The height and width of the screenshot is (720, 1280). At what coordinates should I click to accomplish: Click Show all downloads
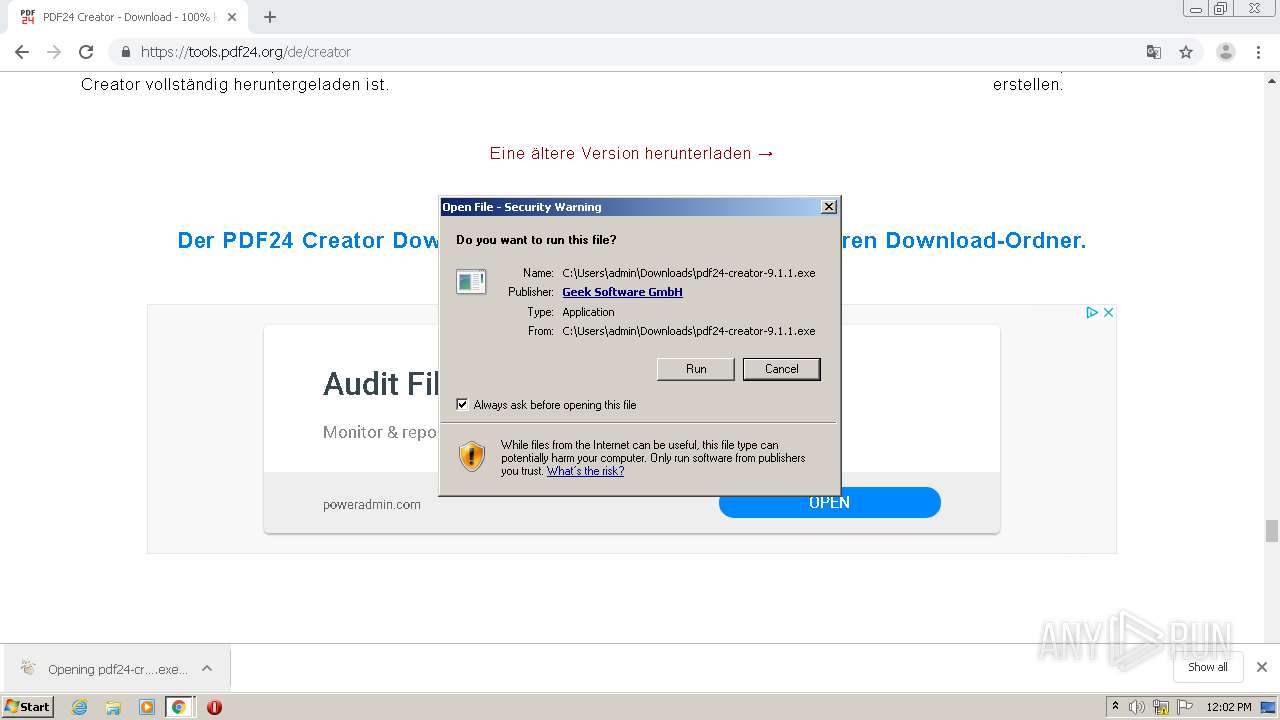1208,667
